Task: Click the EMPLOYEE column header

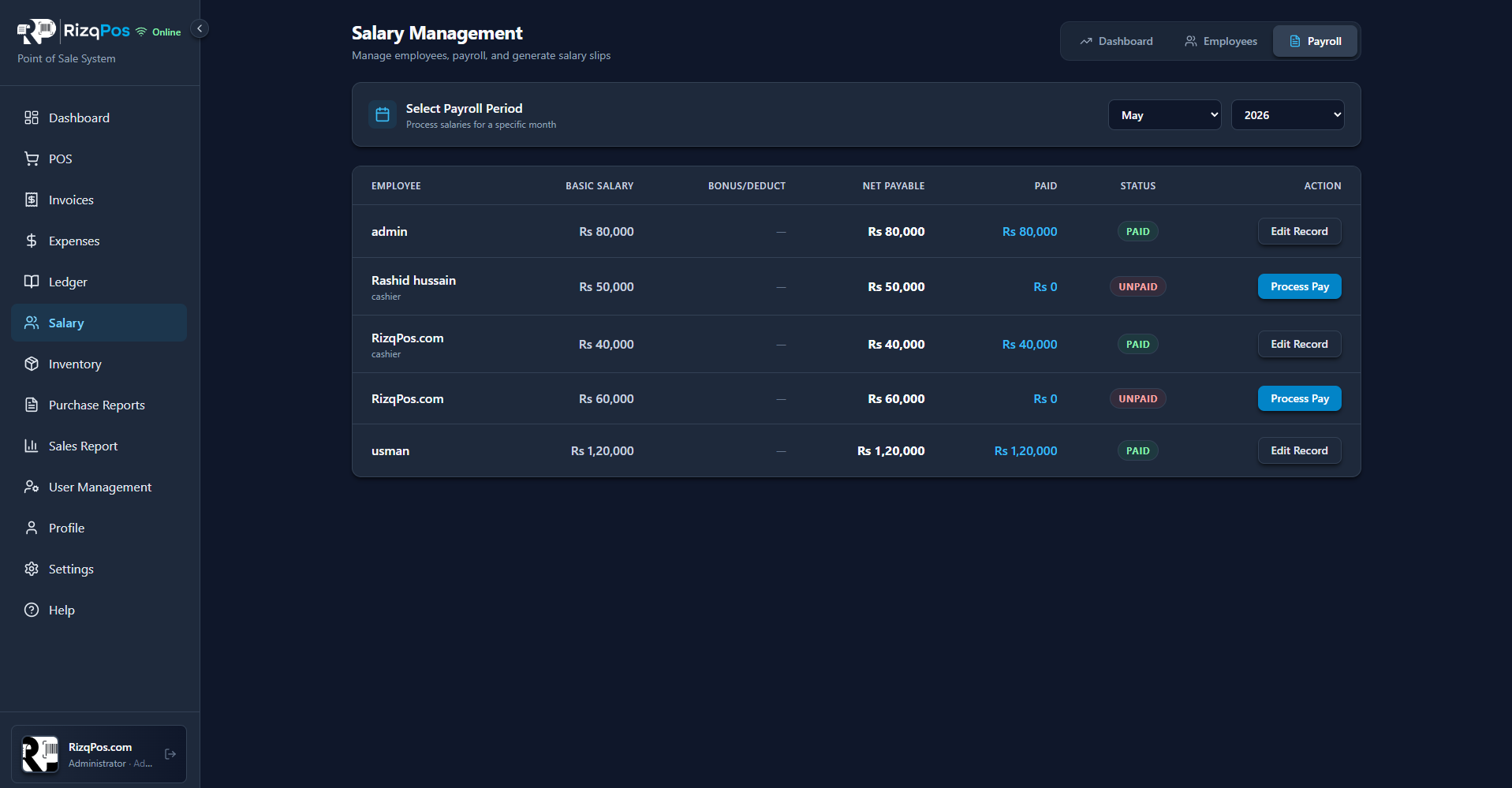Action: [396, 186]
